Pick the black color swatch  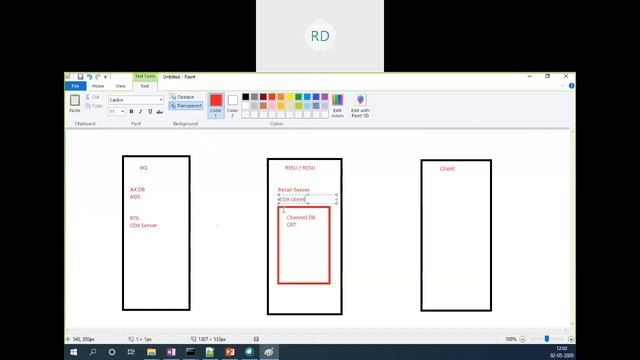click(x=245, y=97)
